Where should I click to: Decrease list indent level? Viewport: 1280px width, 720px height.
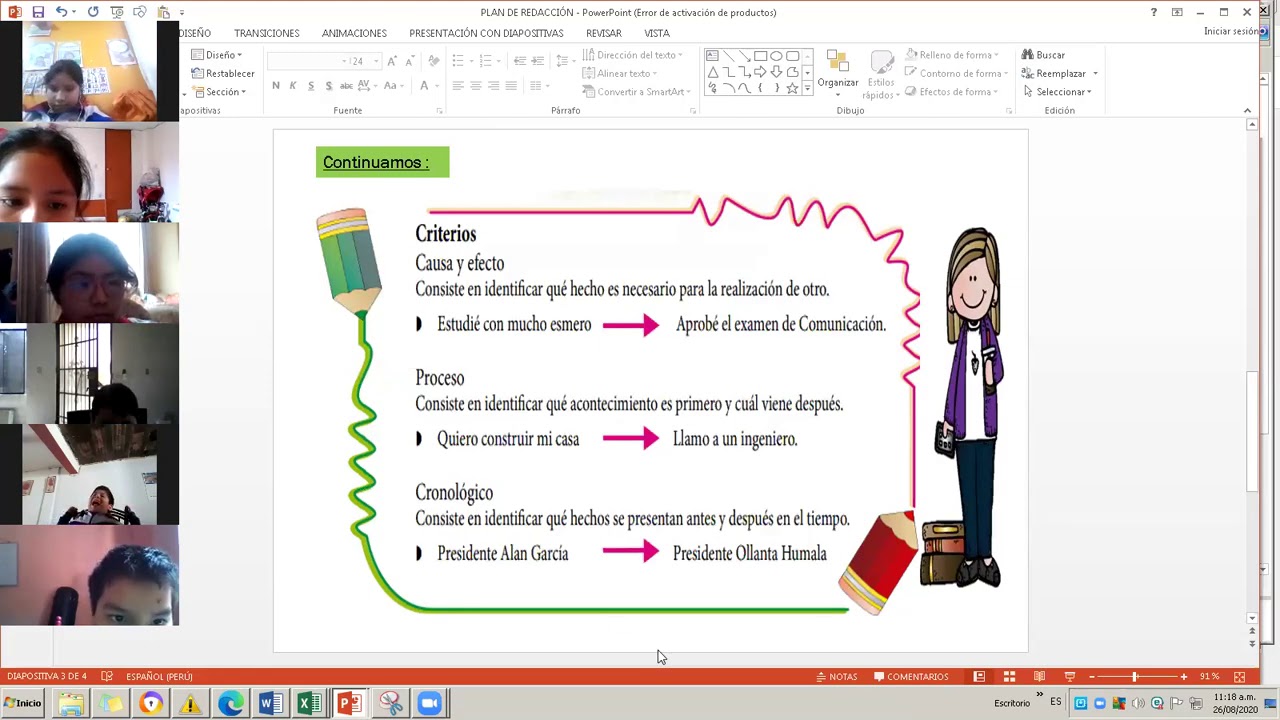520,61
